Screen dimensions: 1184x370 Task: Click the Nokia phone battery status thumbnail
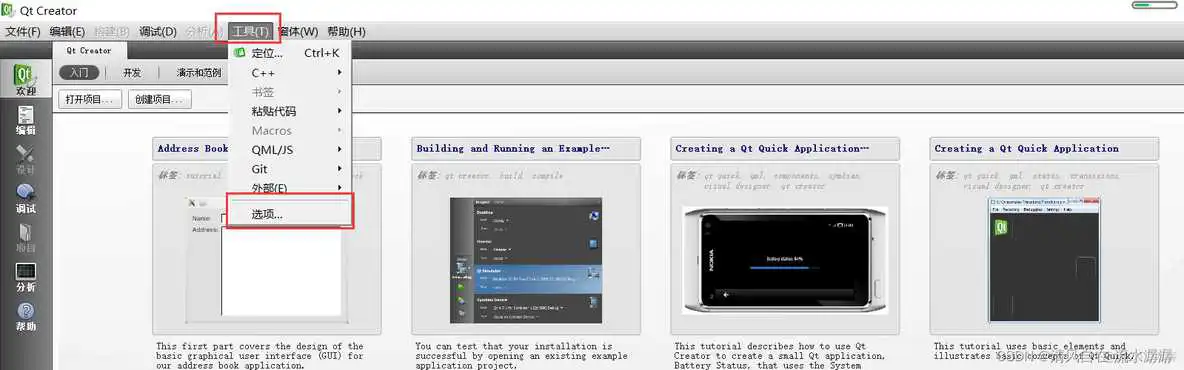pos(785,260)
